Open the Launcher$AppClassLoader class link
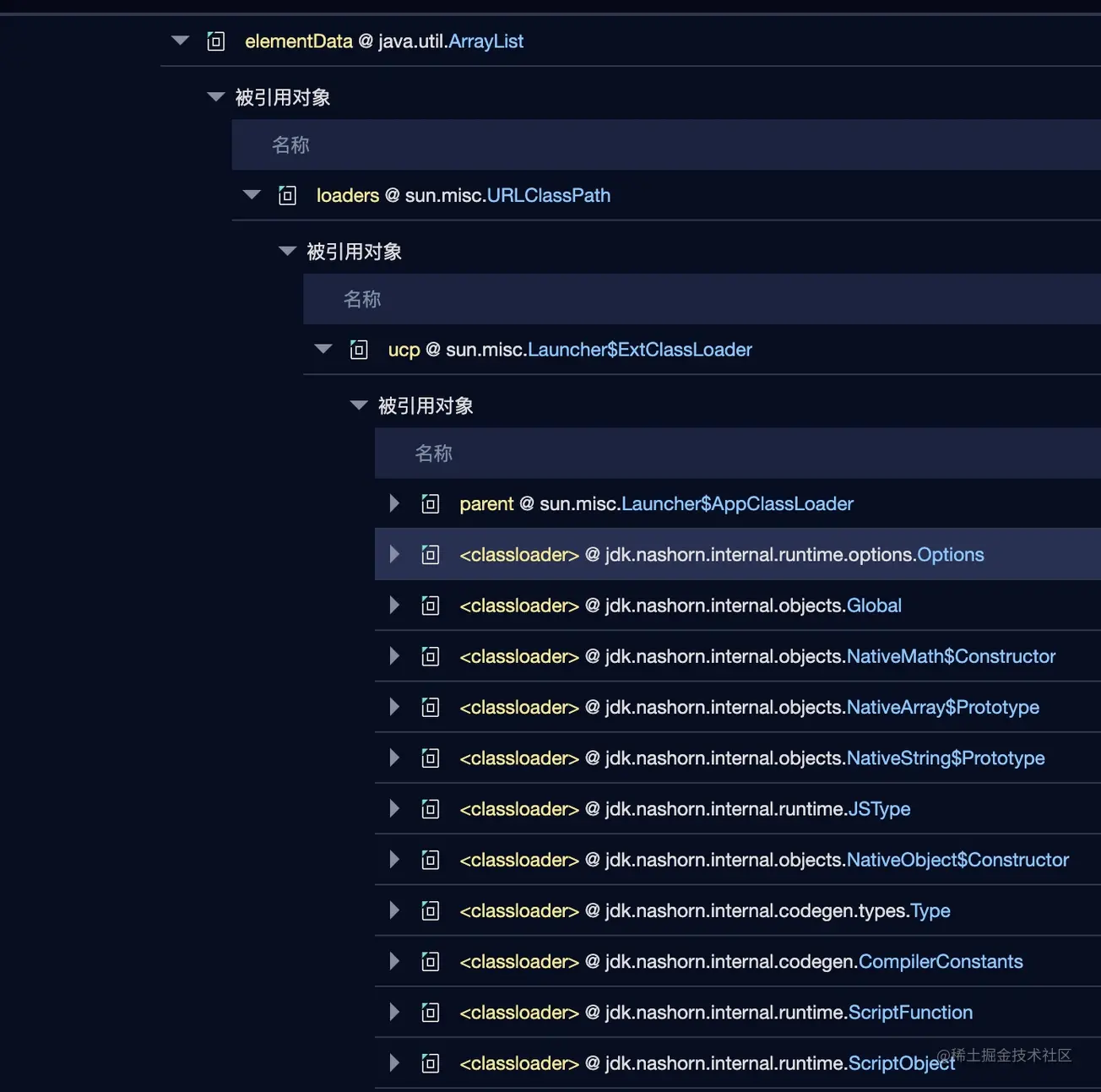The width and height of the screenshot is (1101, 1092). (738, 504)
